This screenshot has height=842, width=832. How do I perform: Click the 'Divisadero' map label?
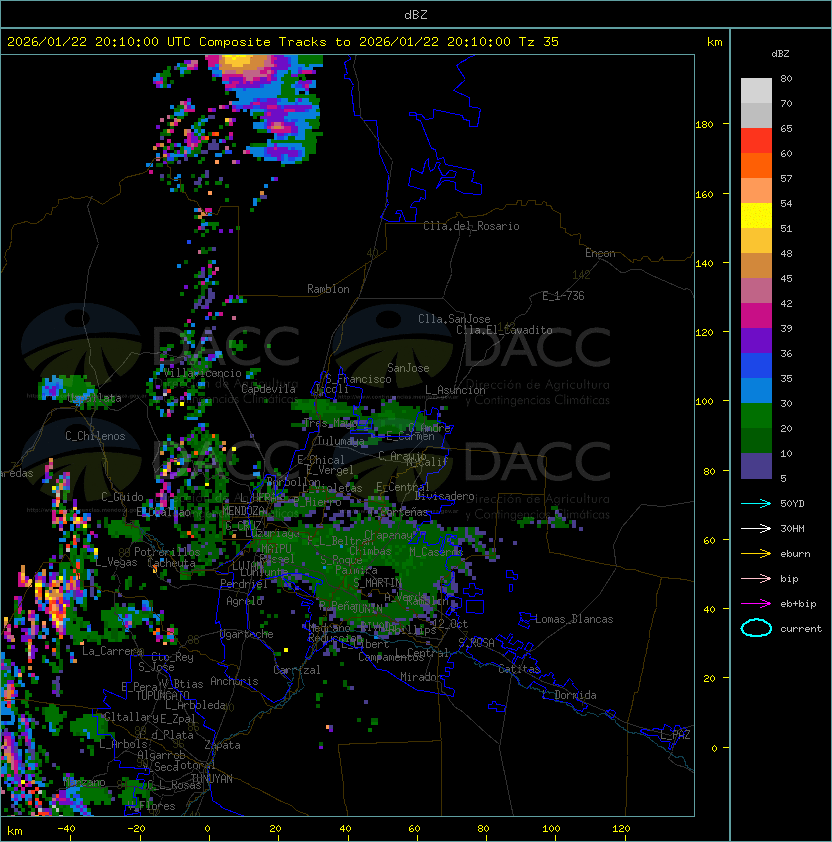445,496
